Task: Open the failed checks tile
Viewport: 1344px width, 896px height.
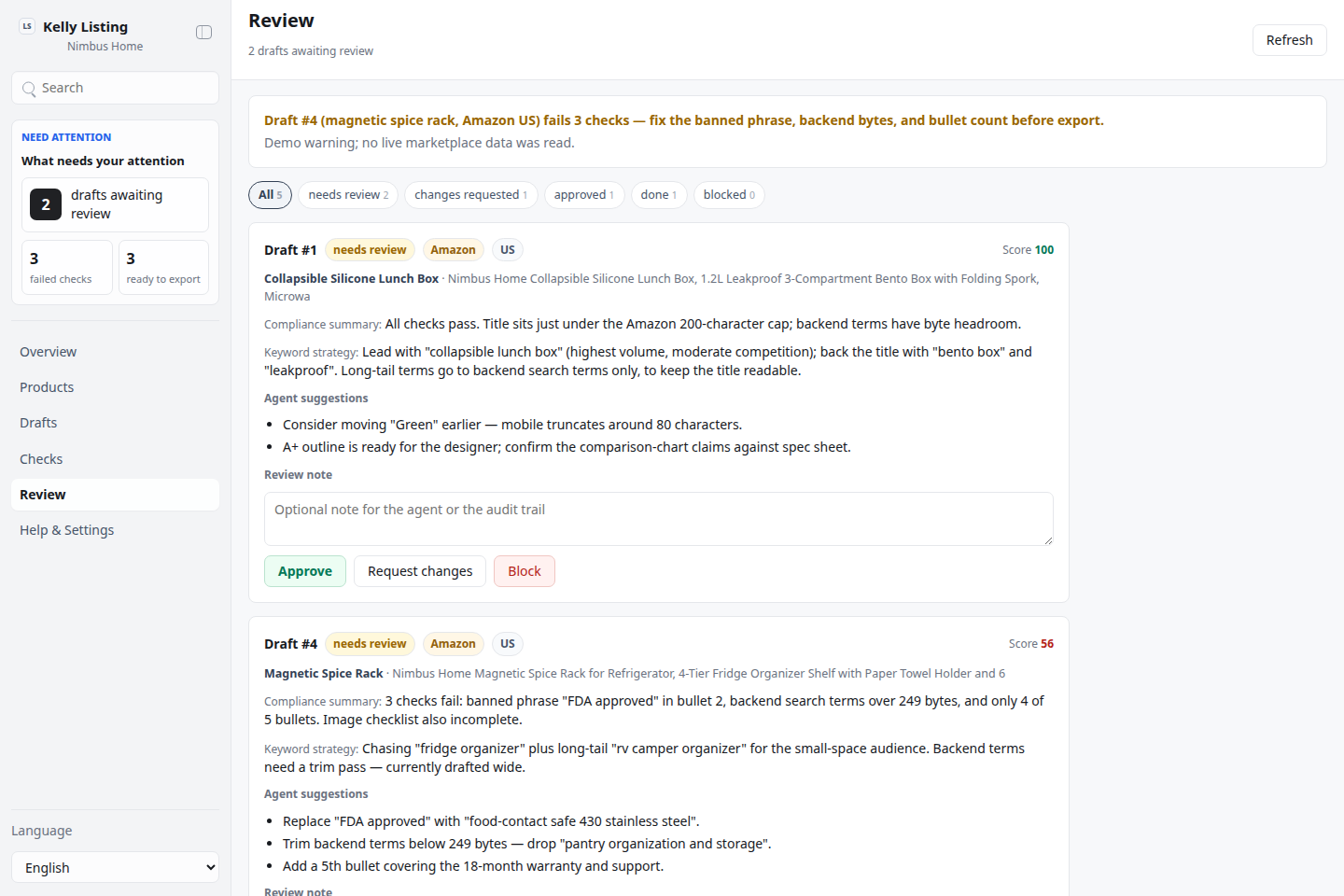Action: pyautogui.click(x=67, y=268)
